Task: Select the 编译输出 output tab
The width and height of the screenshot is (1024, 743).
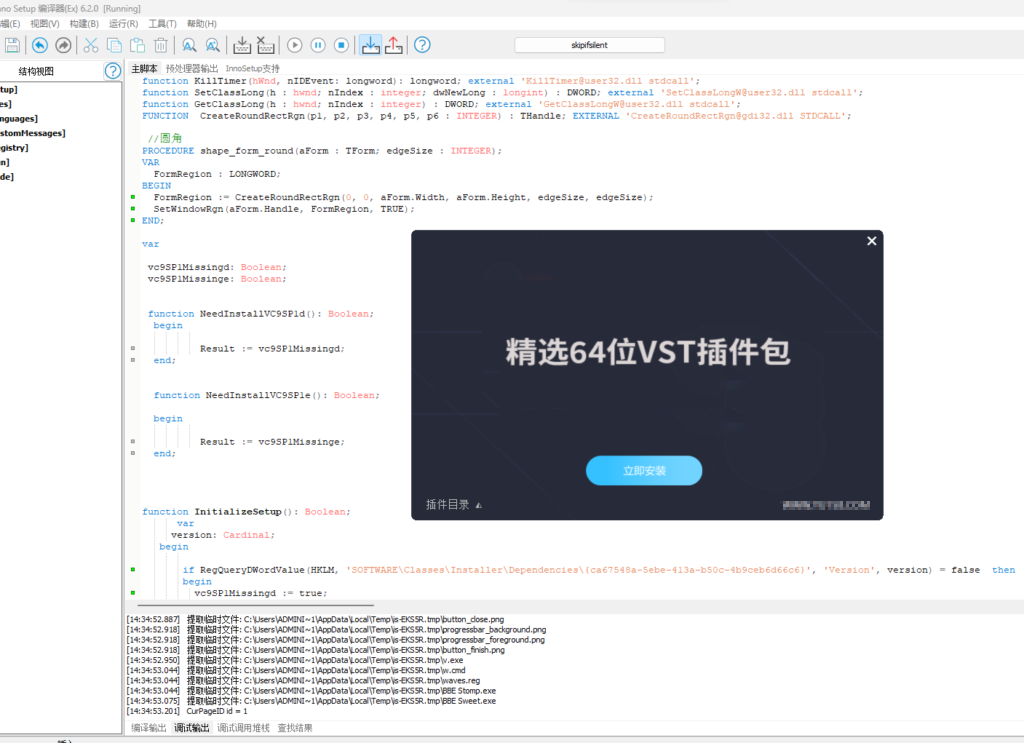Action: [149, 728]
